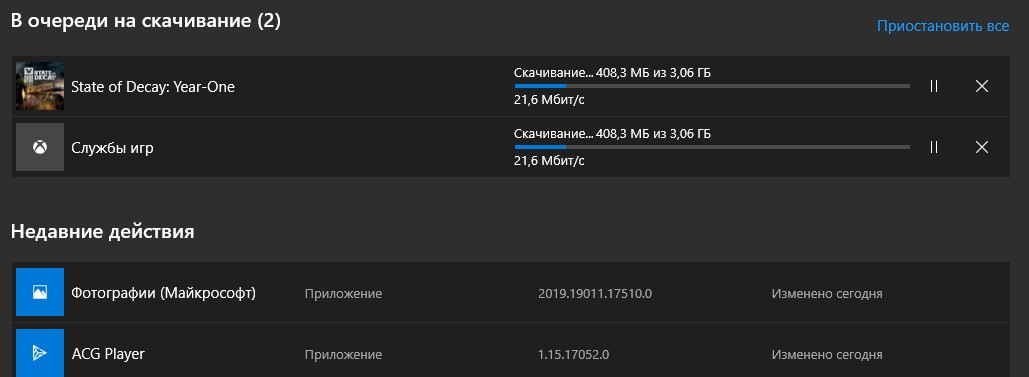The width and height of the screenshot is (1029, 377).
Task: Pause the Службы игр download
Action: pos(933,147)
